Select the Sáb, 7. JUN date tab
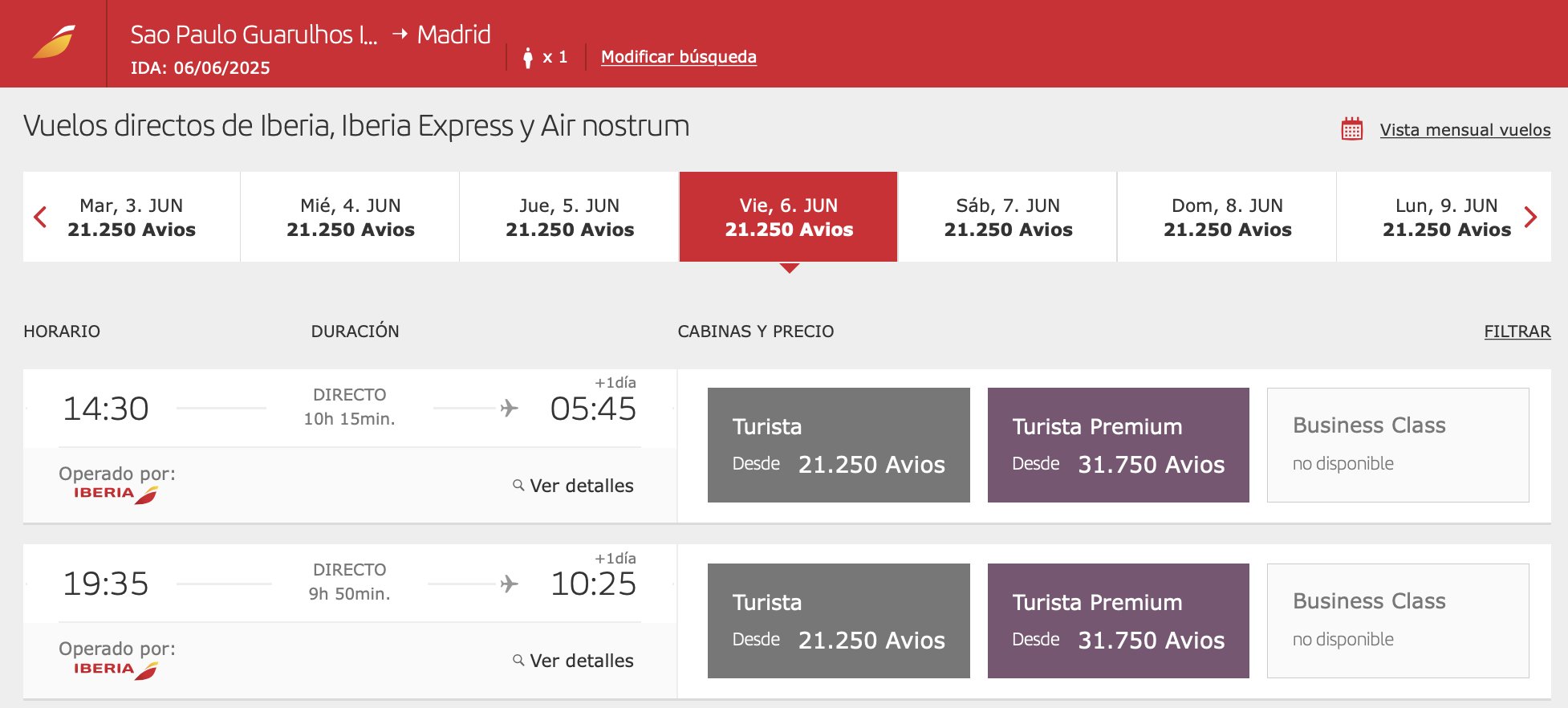1568x708 pixels. (x=1008, y=217)
